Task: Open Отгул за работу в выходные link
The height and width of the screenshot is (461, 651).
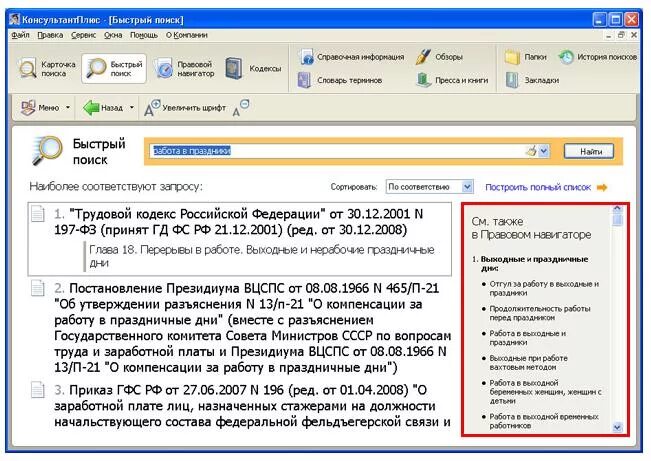Action: click(x=544, y=288)
